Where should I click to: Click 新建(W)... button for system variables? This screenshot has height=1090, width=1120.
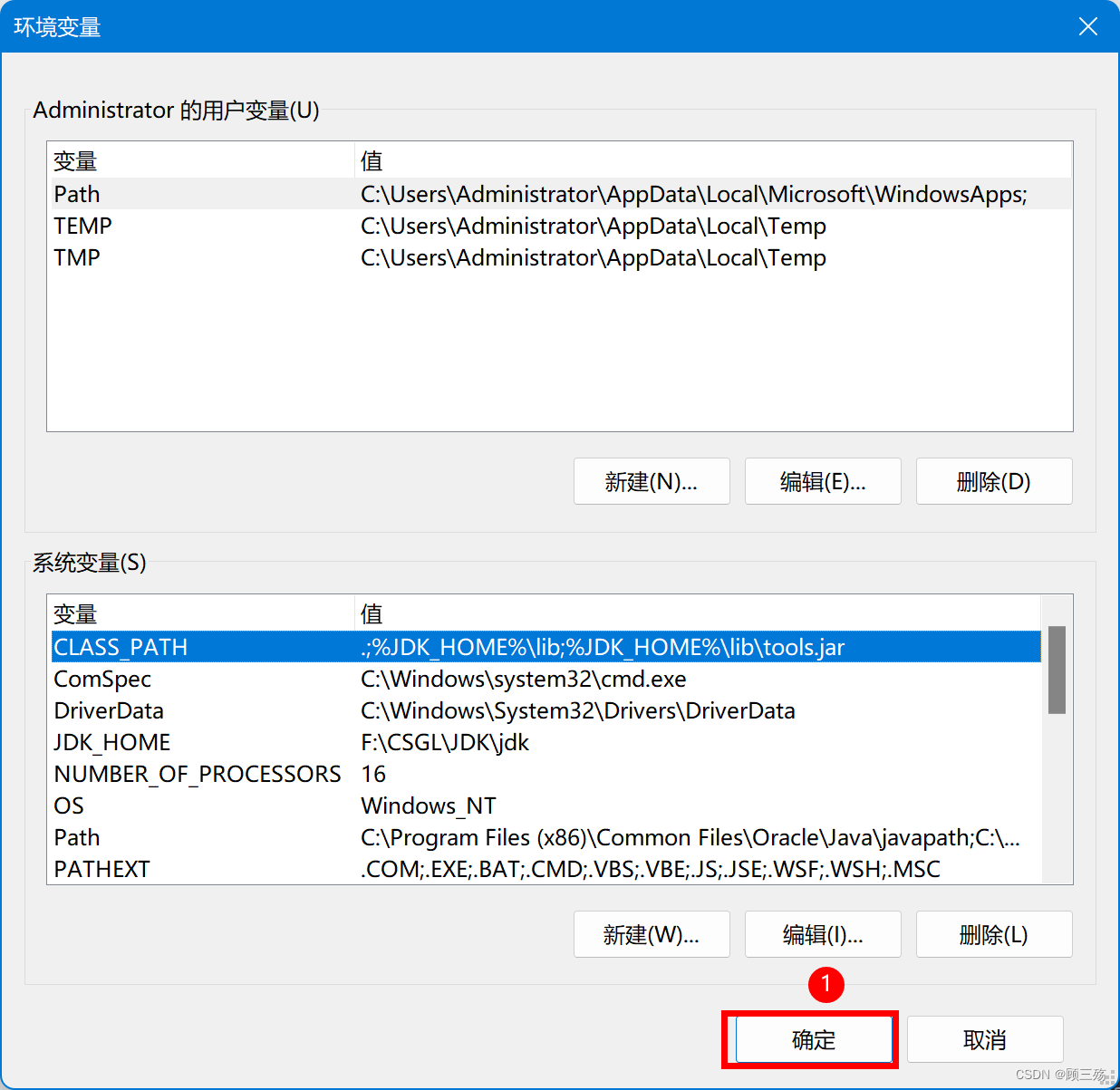pos(652,934)
